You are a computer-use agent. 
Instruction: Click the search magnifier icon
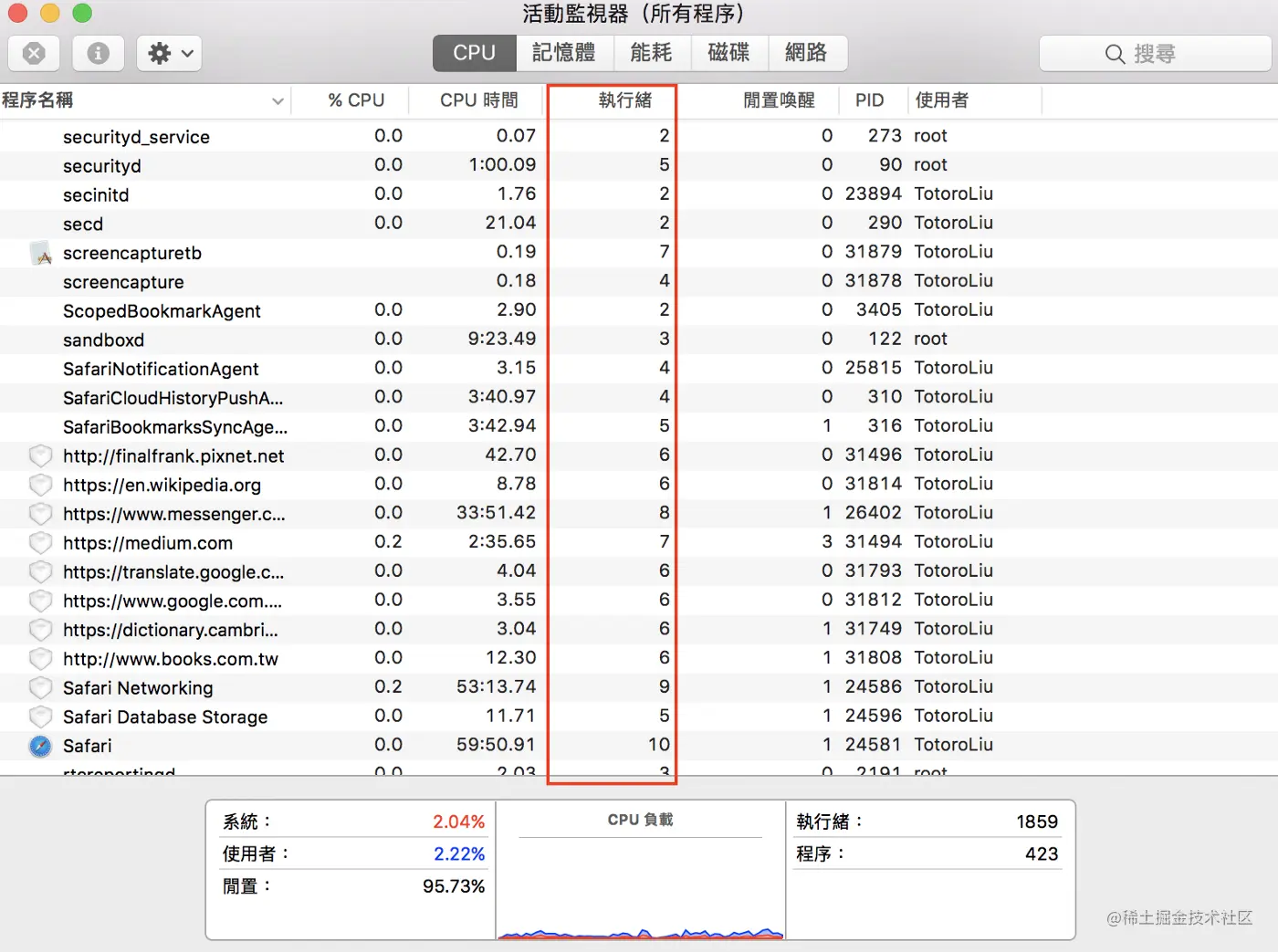(1115, 54)
